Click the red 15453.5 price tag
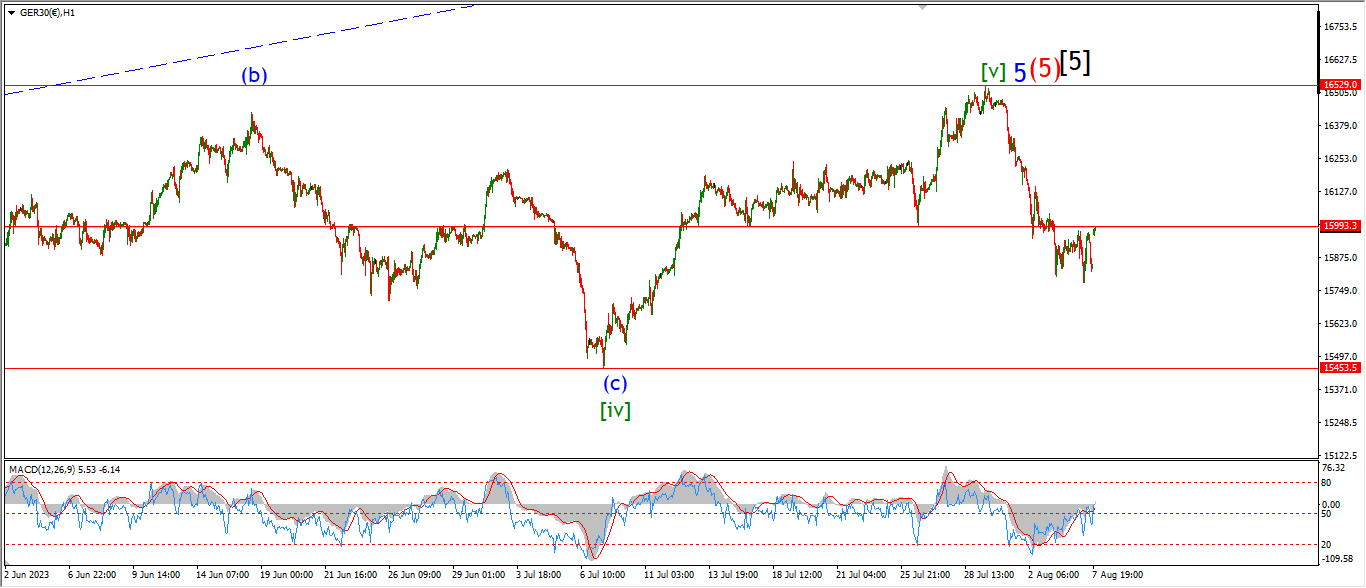The height and width of the screenshot is (588, 1366). click(x=1340, y=368)
